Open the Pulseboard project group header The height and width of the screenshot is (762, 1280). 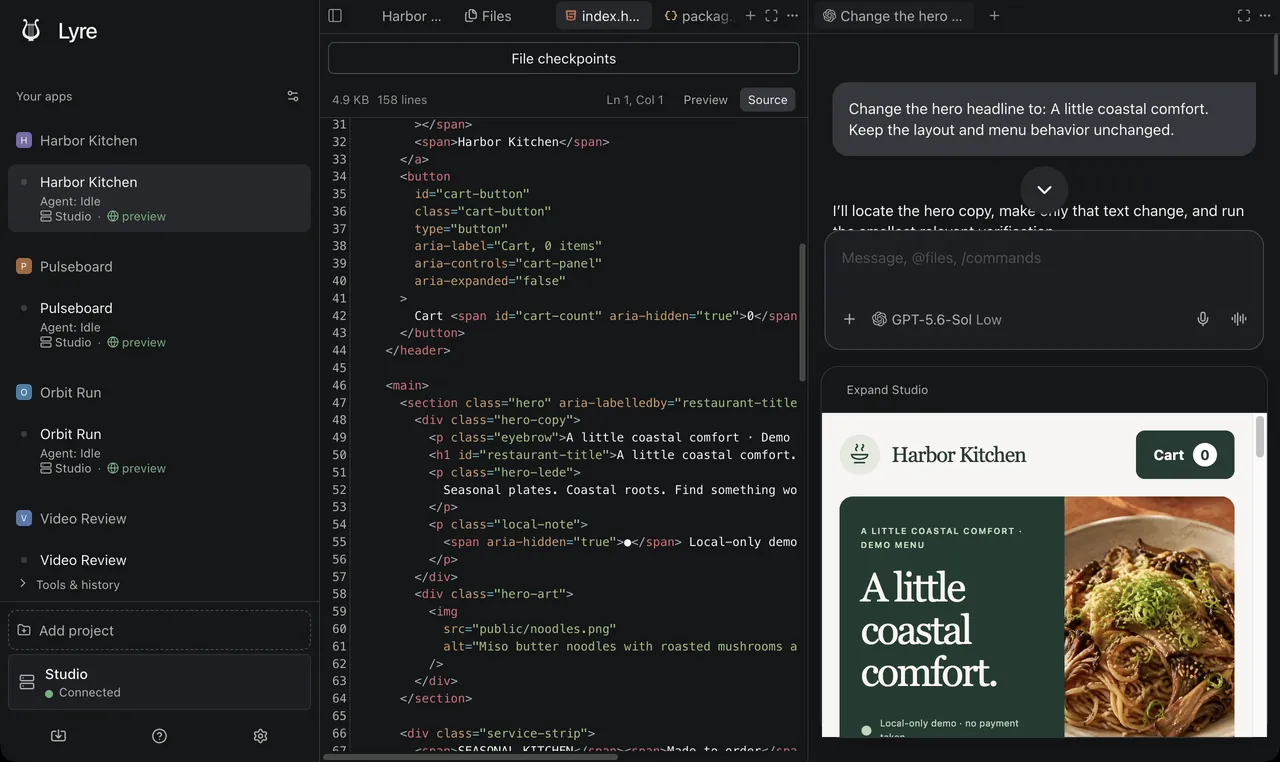(x=64, y=267)
